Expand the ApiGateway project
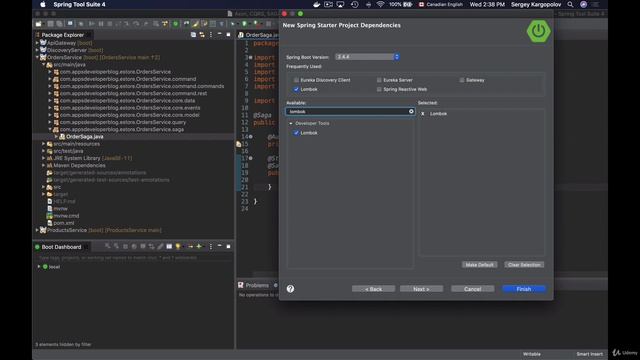This screenshot has width=640, height=360. pyautogui.click(x=37, y=43)
